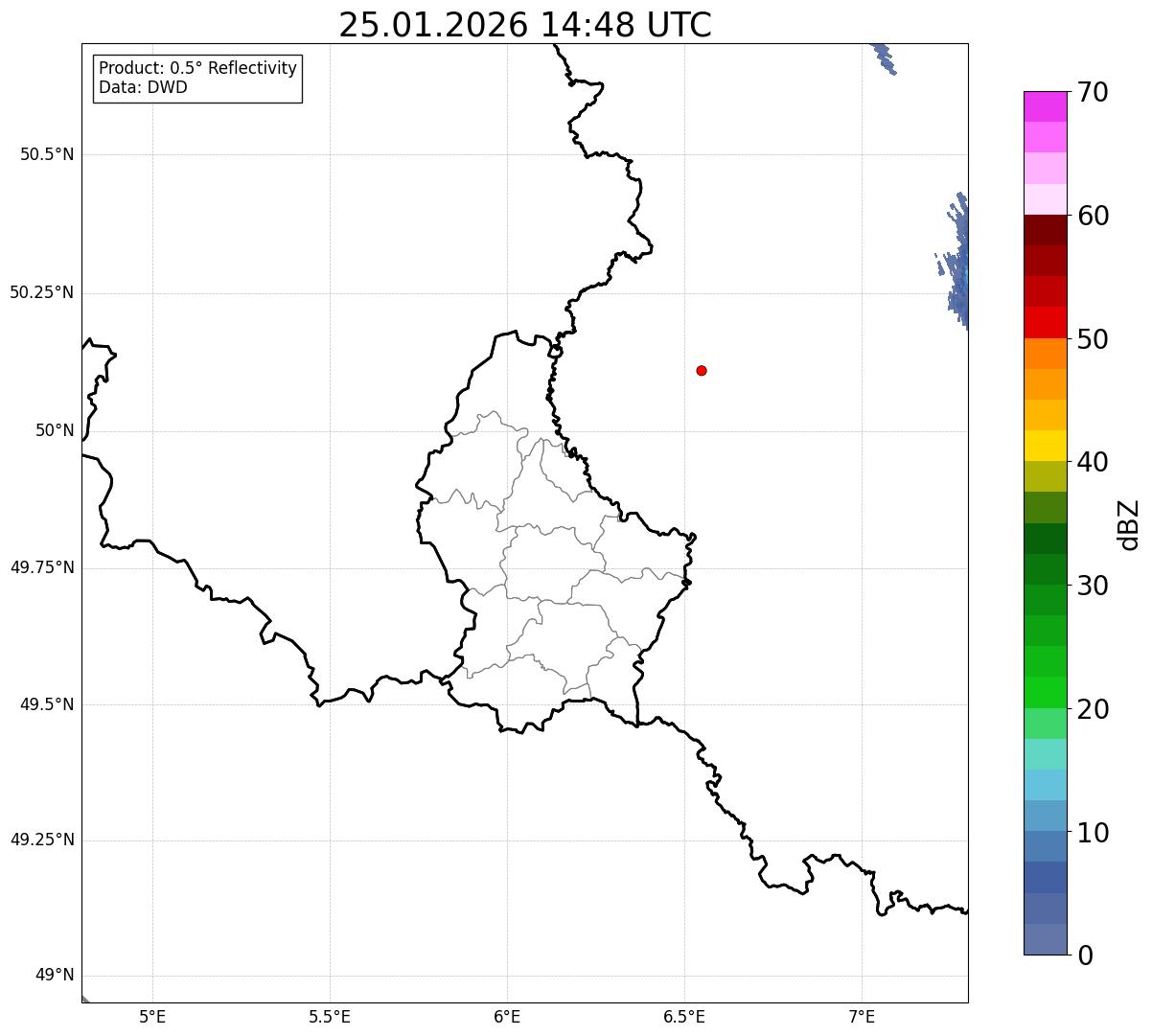Click the bright red colorbar swatch below 50

coord(1045,323)
